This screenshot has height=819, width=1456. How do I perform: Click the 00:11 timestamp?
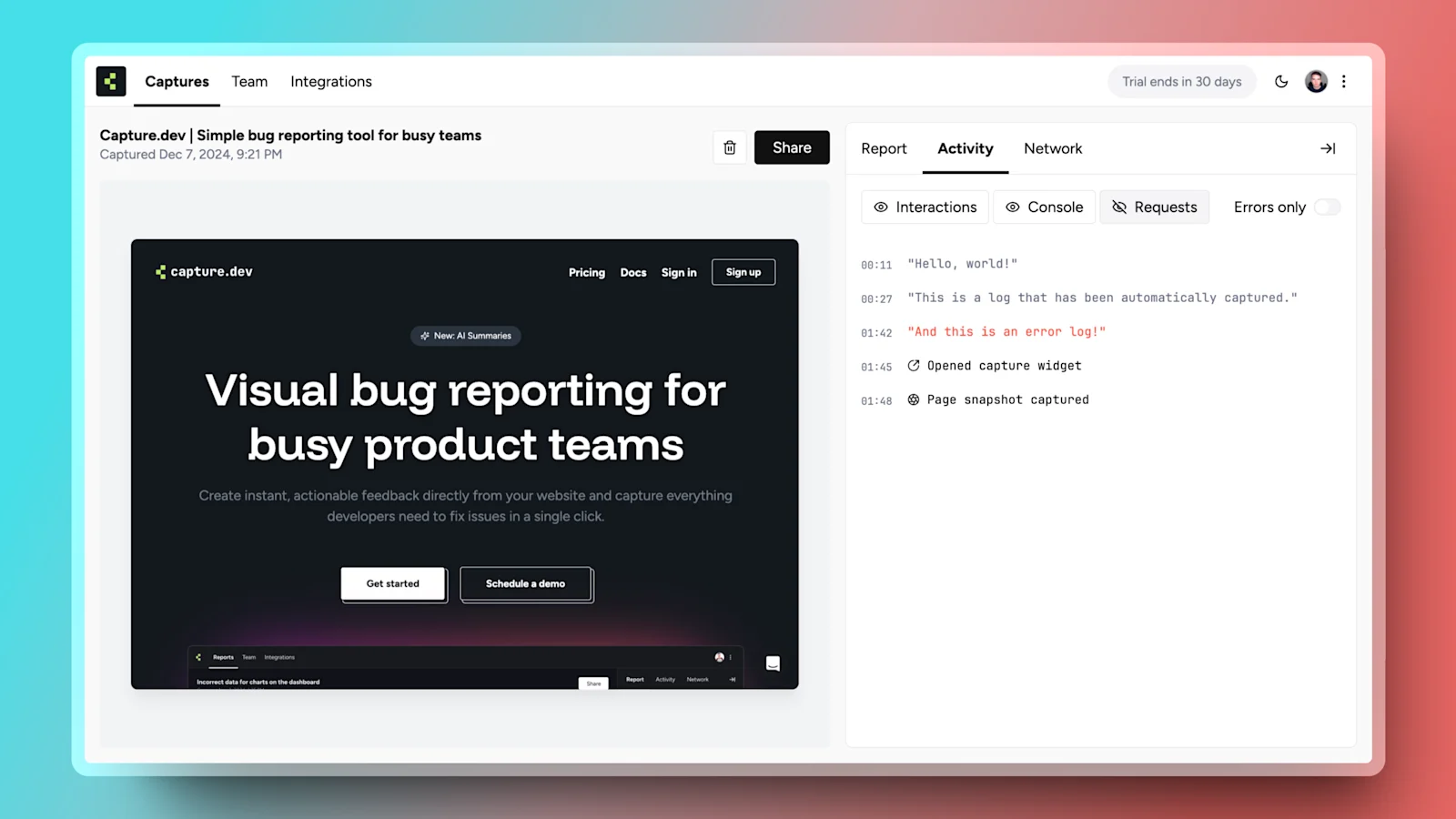click(x=876, y=265)
